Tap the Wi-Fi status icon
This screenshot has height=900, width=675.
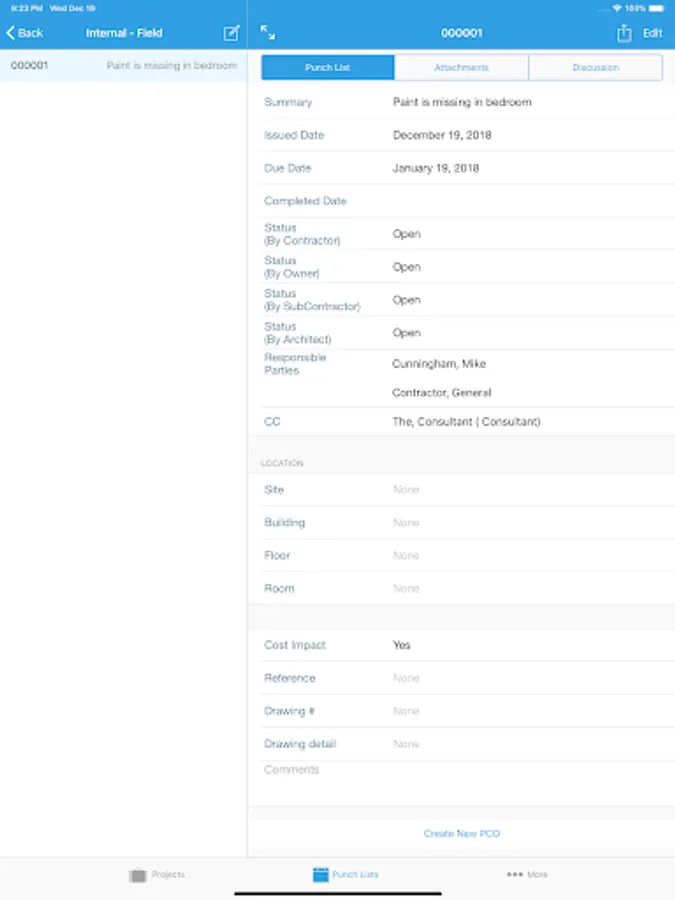tap(617, 8)
